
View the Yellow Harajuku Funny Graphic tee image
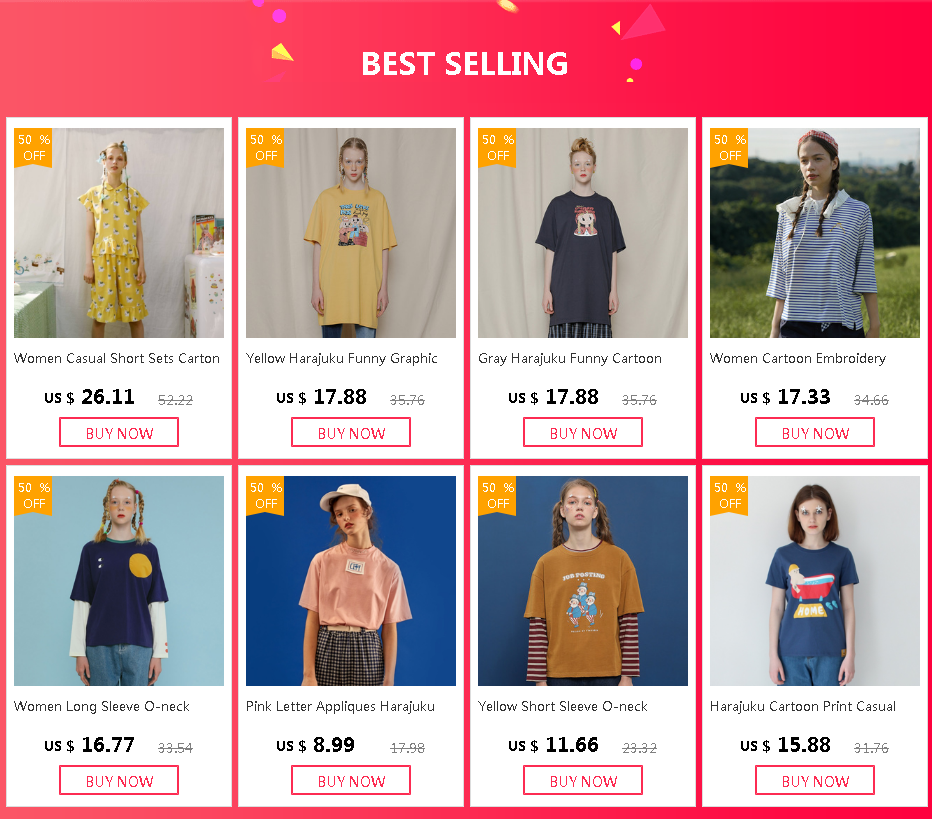tap(351, 233)
